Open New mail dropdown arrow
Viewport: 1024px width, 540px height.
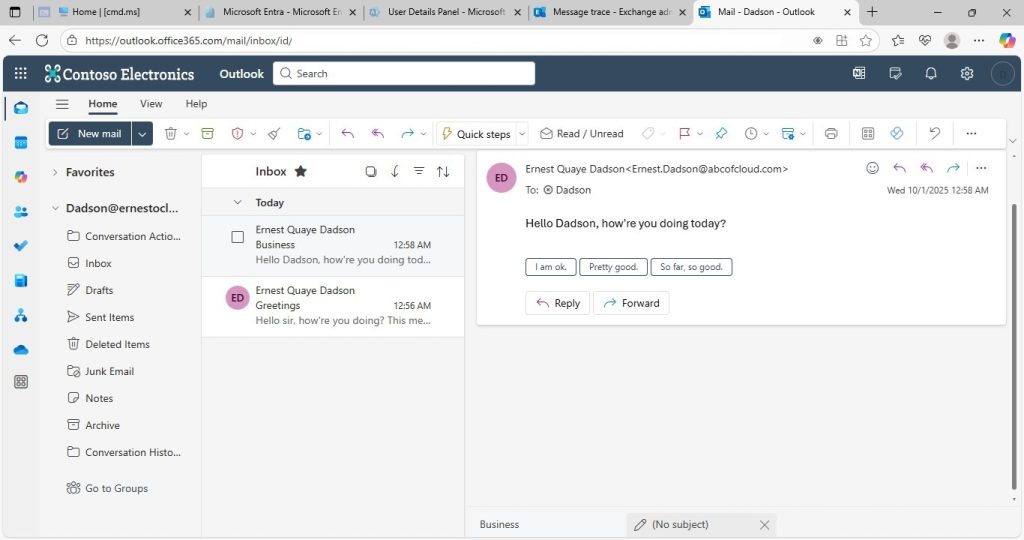point(142,134)
